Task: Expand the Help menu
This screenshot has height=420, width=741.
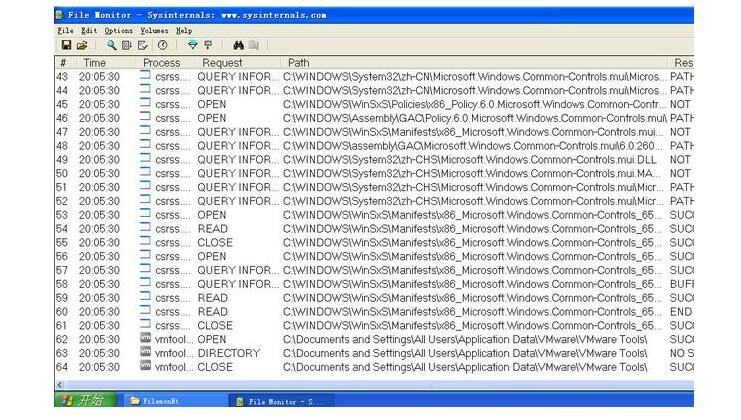Action: [184, 31]
